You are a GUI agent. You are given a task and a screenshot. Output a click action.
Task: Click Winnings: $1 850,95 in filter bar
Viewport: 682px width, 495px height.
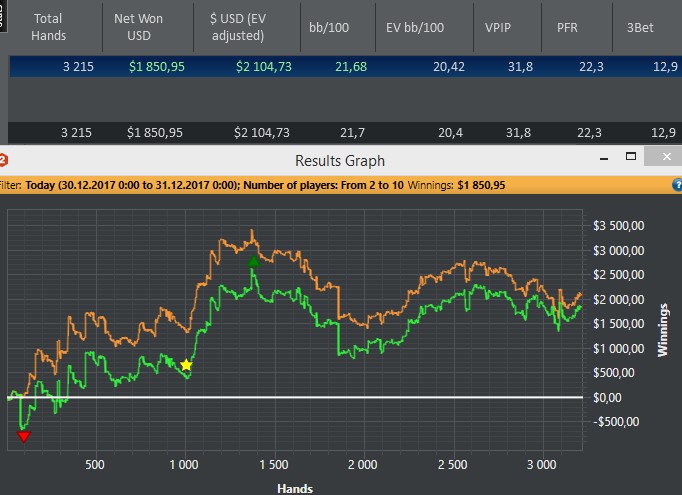pyautogui.click(x=456, y=185)
